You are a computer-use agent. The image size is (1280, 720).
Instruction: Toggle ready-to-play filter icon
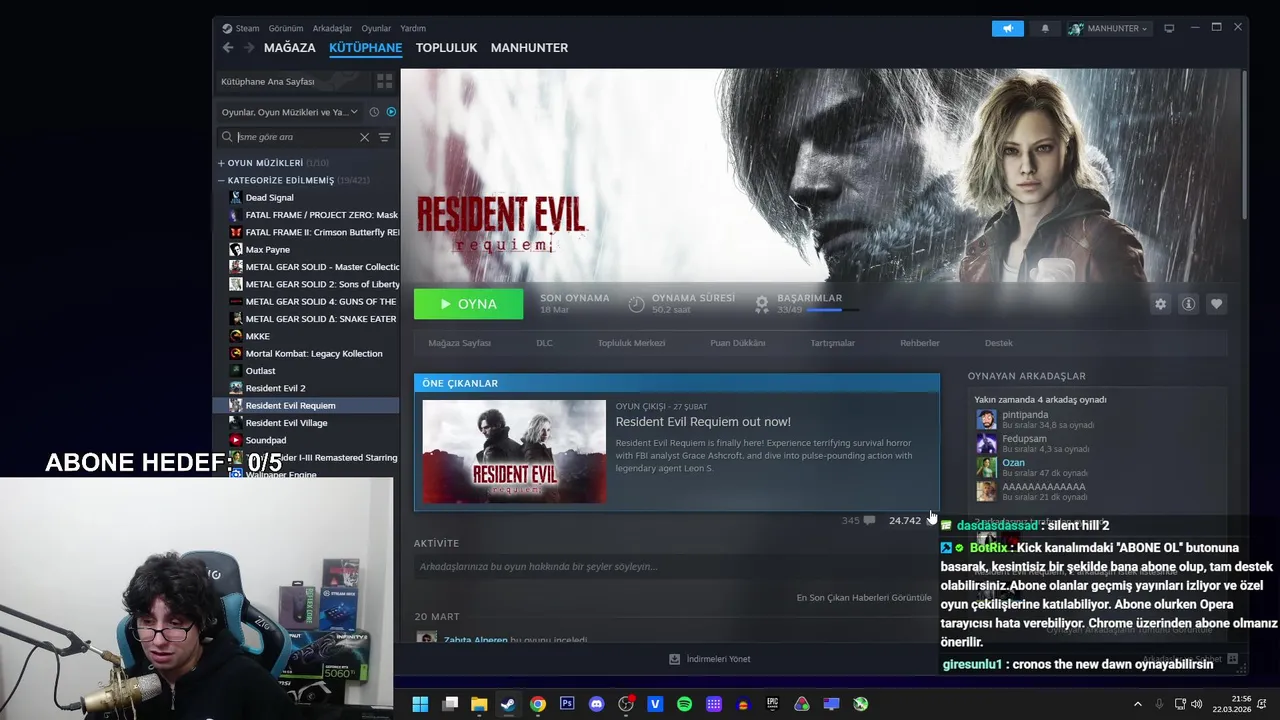click(391, 112)
